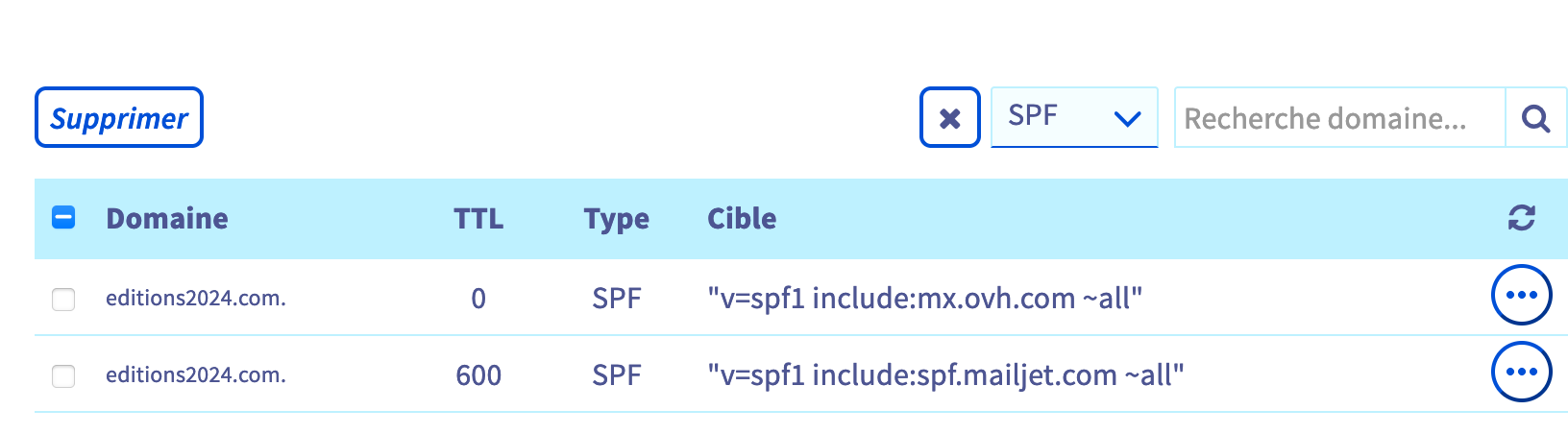Check the mx.ovh.com SPF record row
Image resolution: width=1568 pixels, height=434 pixels.
click(x=63, y=299)
